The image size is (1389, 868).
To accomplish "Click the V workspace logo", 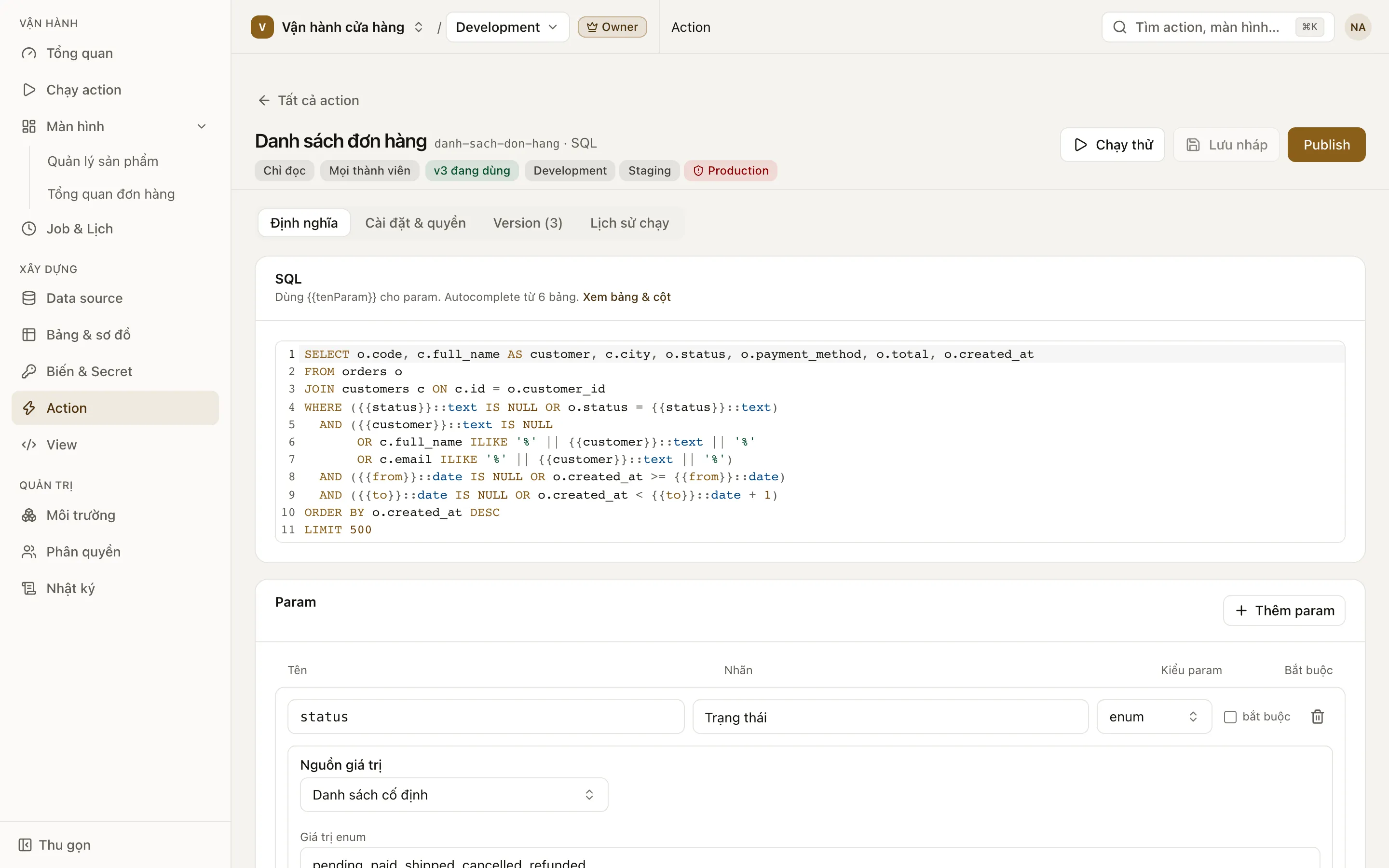I will pos(262,27).
